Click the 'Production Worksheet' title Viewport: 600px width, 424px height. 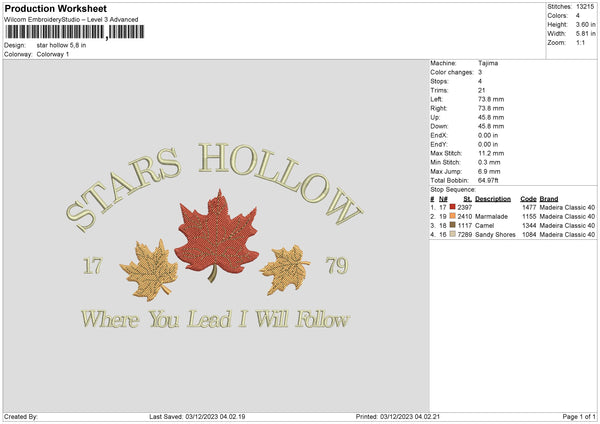tap(55, 8)
